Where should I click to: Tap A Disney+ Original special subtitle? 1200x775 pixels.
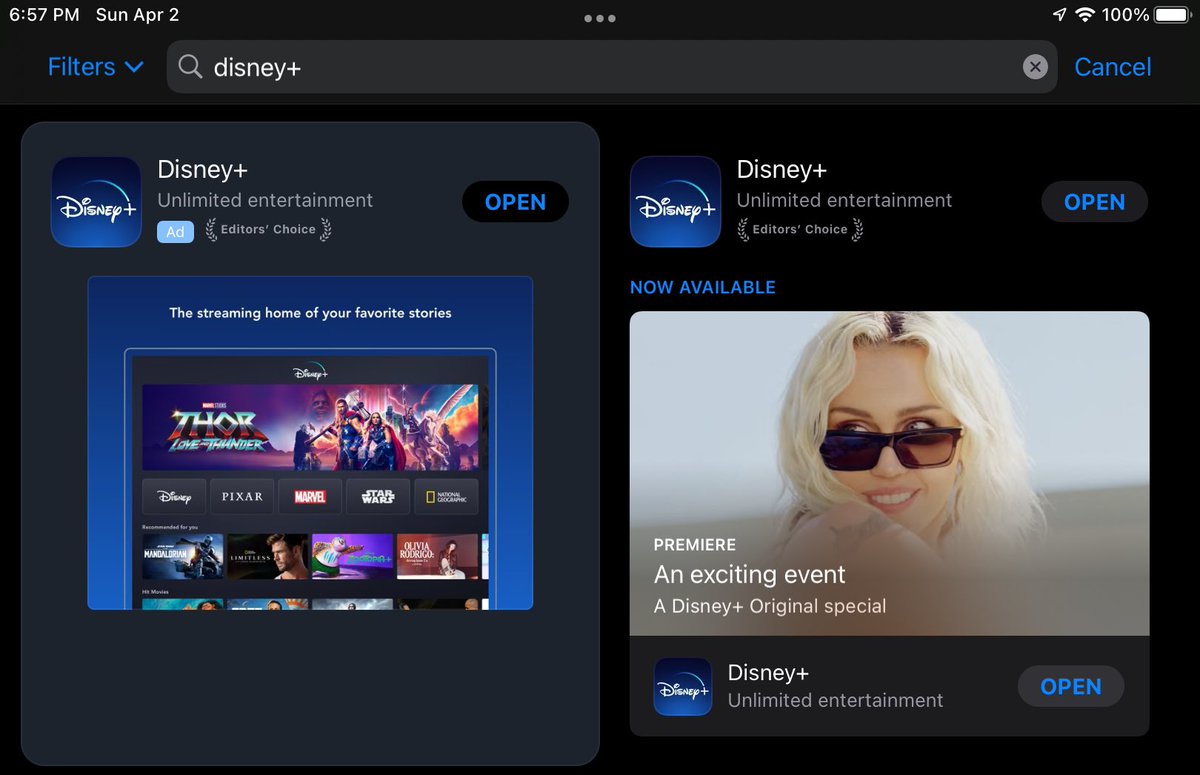tap(770, 606)
